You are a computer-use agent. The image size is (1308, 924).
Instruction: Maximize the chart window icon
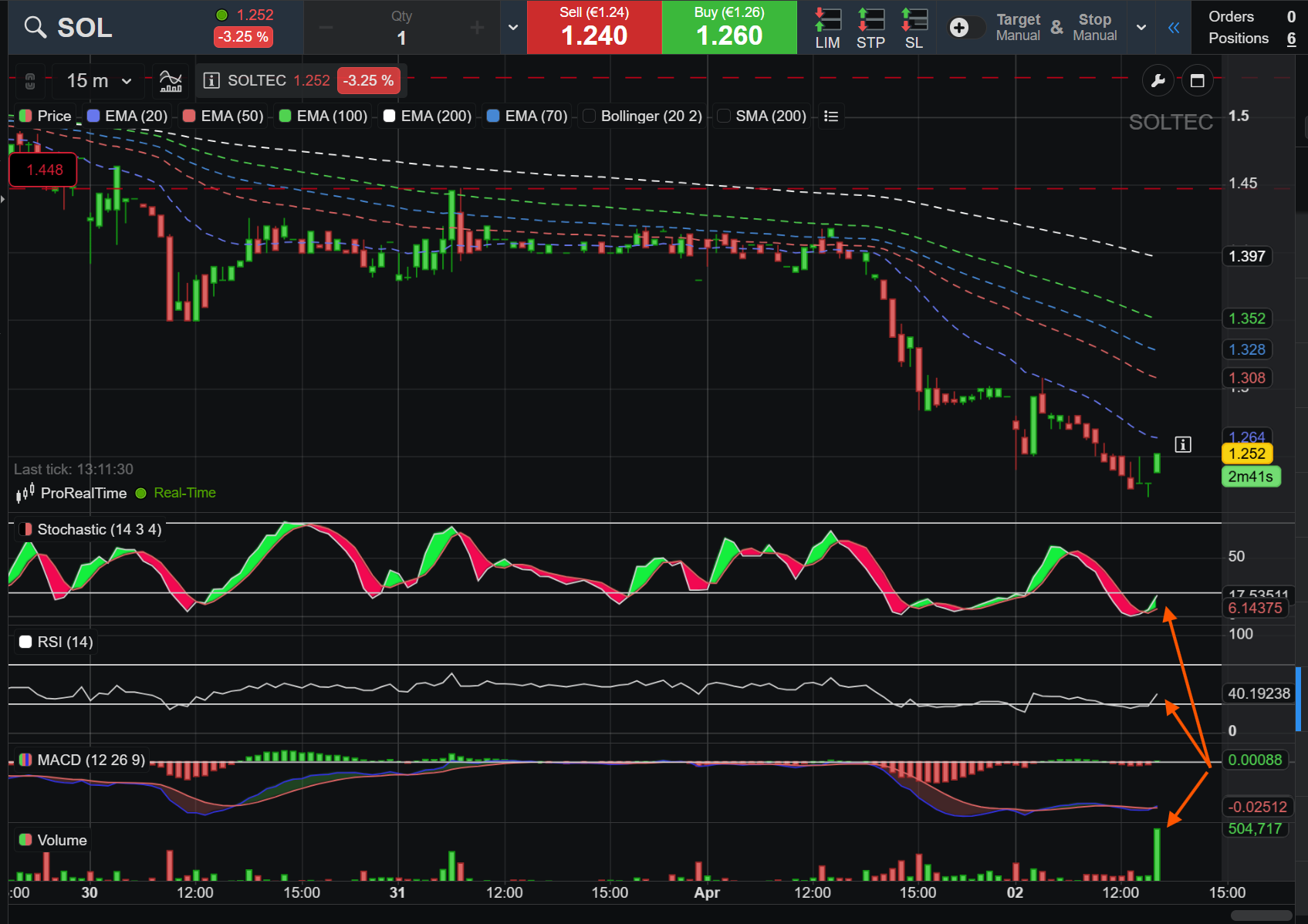click(x=1197, y=80)
